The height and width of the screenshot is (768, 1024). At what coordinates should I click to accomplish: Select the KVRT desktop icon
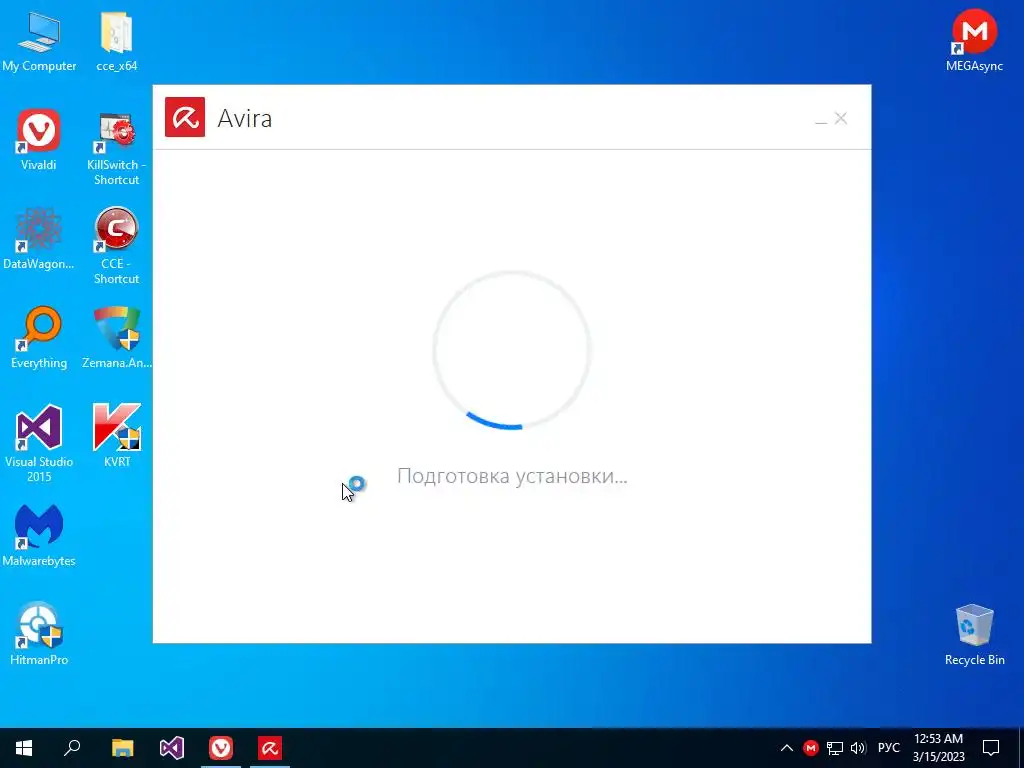coord(117,436)
